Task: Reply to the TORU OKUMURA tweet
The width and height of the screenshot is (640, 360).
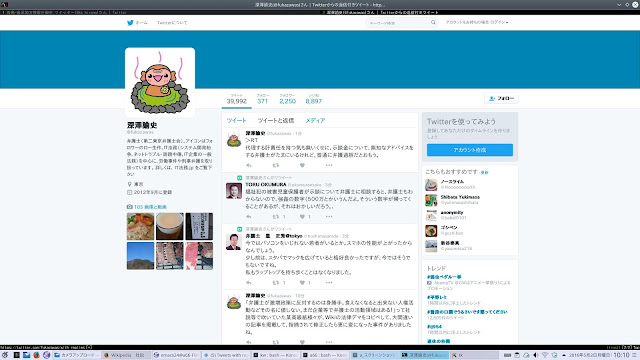Action: pyautogui.click(x=249, y=217)
